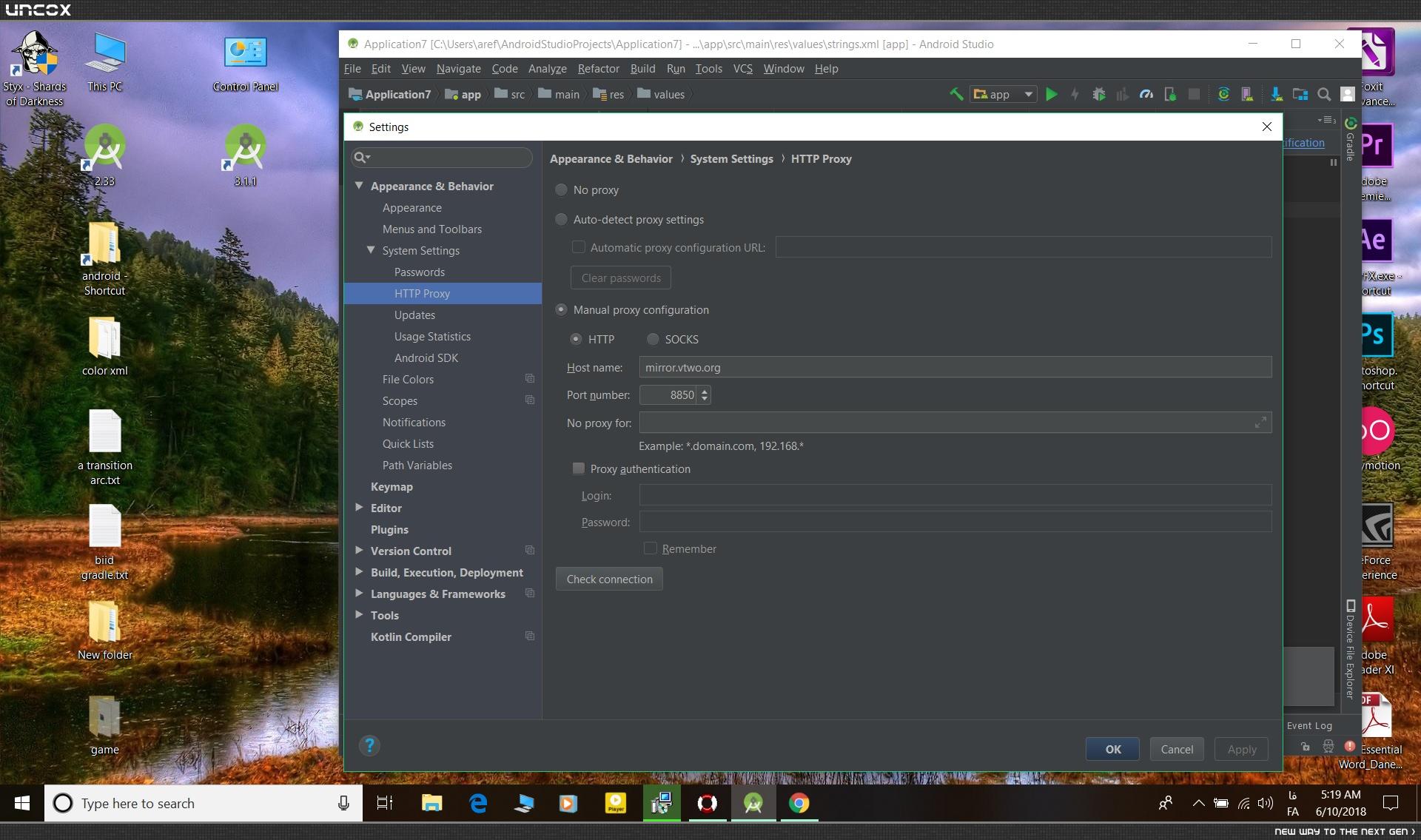Open the settings search history dropdown

click(x=362, y=157)
